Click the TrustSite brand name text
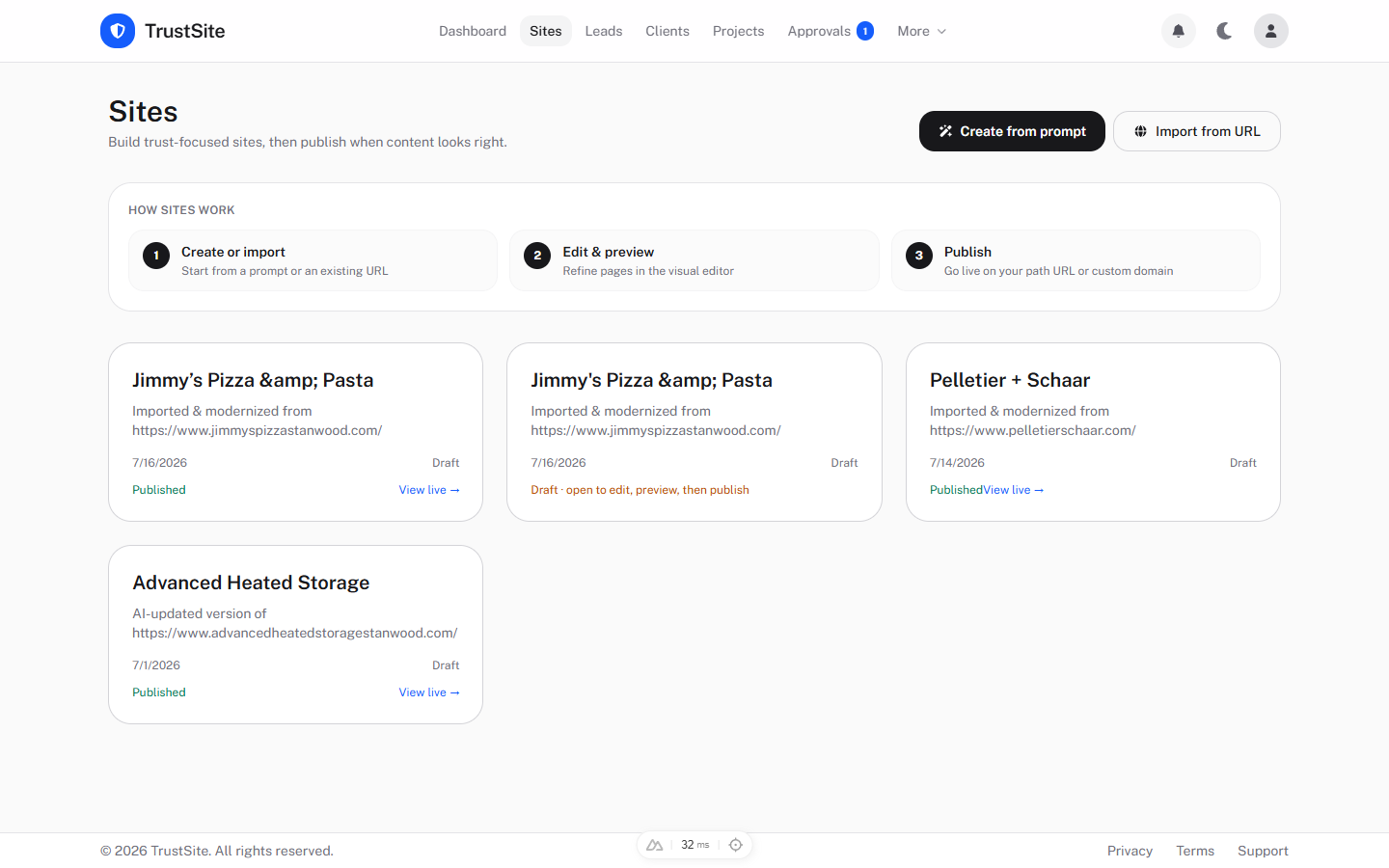This screenshot has height=868, width=1389. coord(185,31)
